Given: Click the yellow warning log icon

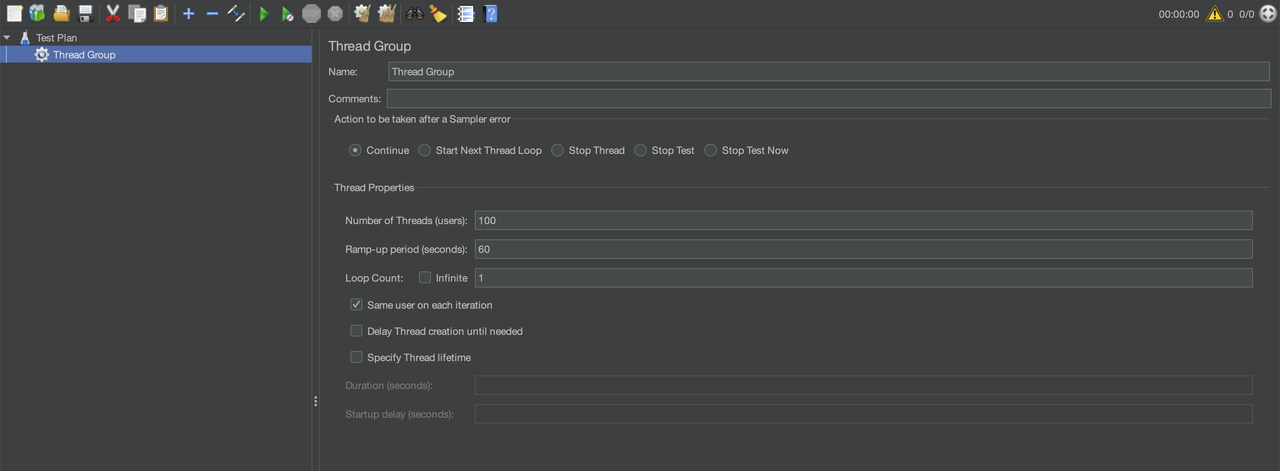Looking at the screenshot, I should tap(1214, 14).
